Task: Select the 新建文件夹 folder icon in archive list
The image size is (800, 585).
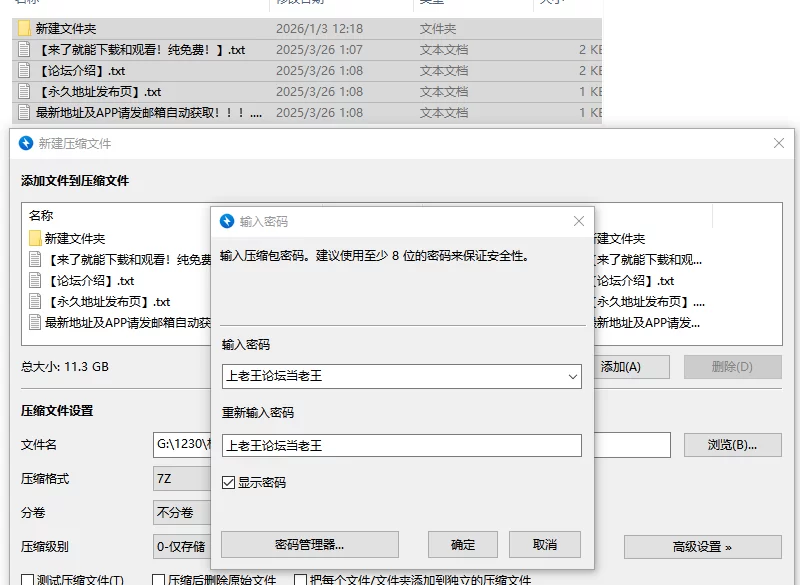Action: pos(35,238)
